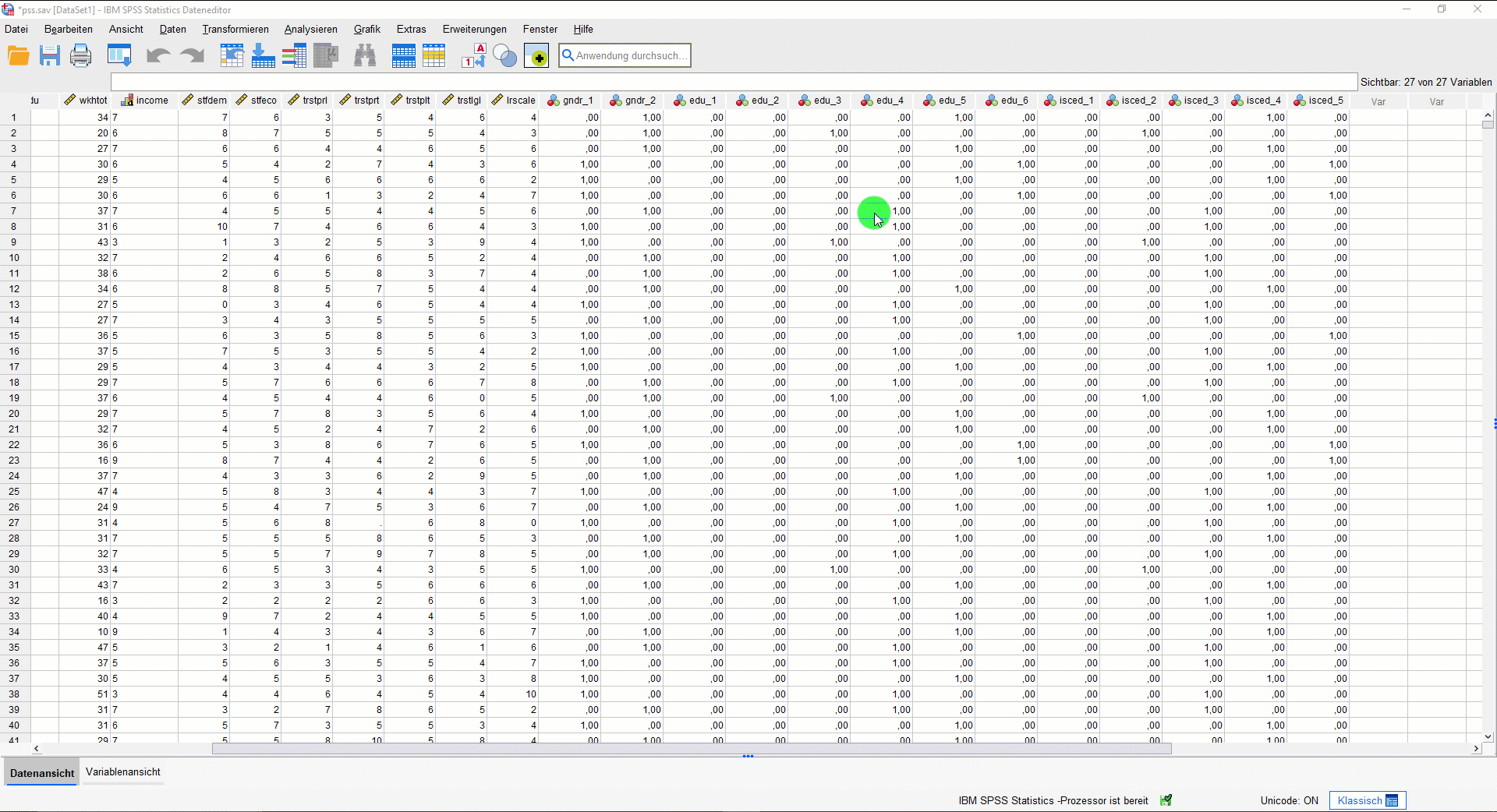1497x812 pixels.
Task: Open the Analysieren menu
Action: coord(311,29)
